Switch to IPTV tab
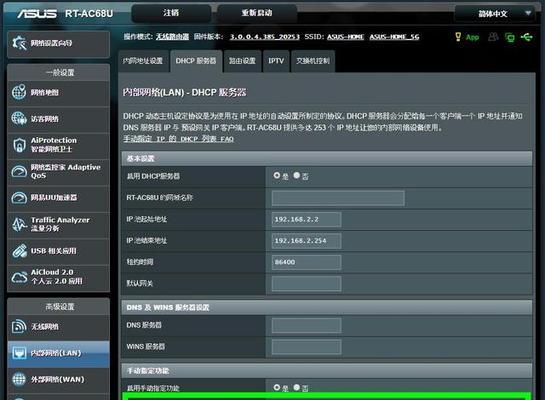 click(x=276, y=61)
